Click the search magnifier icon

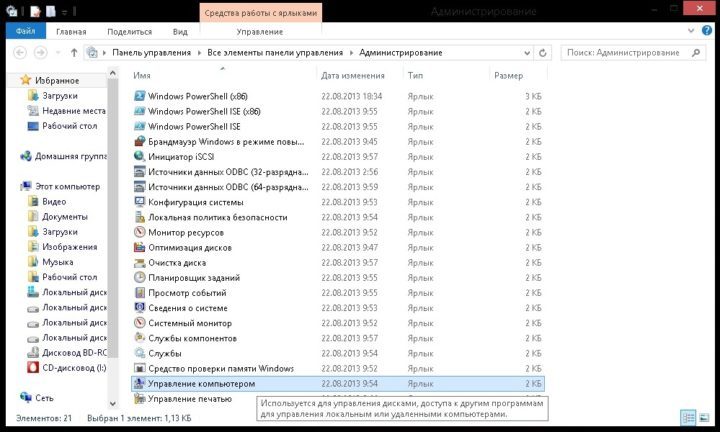[x=696, y=53]
